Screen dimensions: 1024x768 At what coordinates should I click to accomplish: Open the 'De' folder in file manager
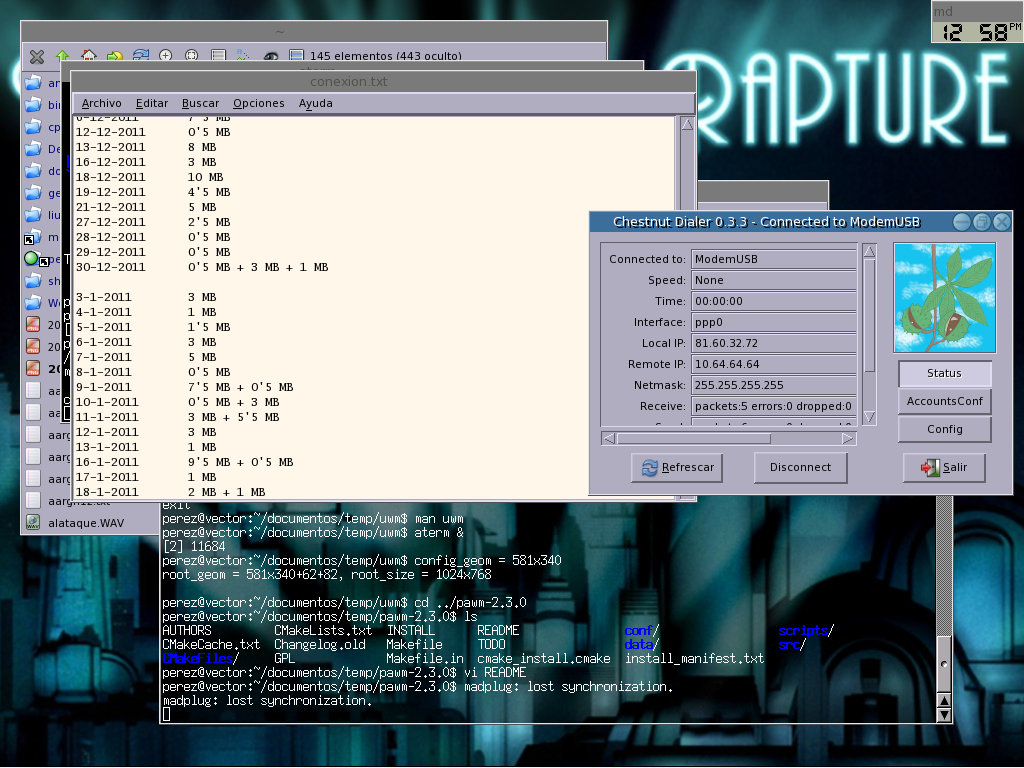pyautogui.click(x=43, y=149)
